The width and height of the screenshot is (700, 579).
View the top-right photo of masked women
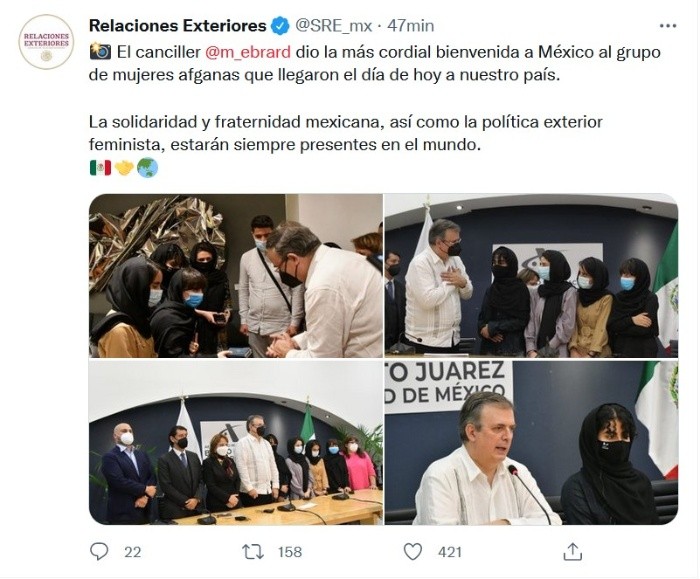pos(531,275)
